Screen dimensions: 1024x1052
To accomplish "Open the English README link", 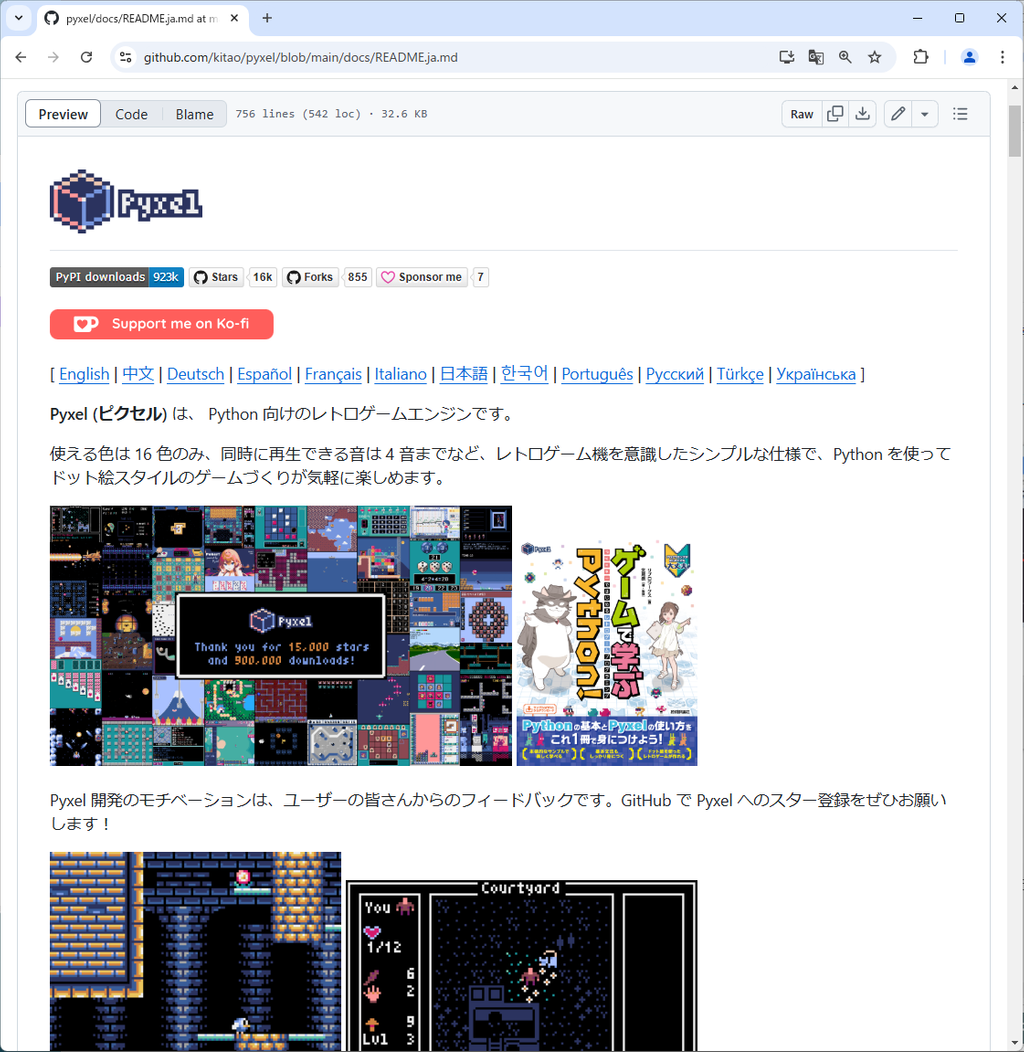I will point(84,374).
